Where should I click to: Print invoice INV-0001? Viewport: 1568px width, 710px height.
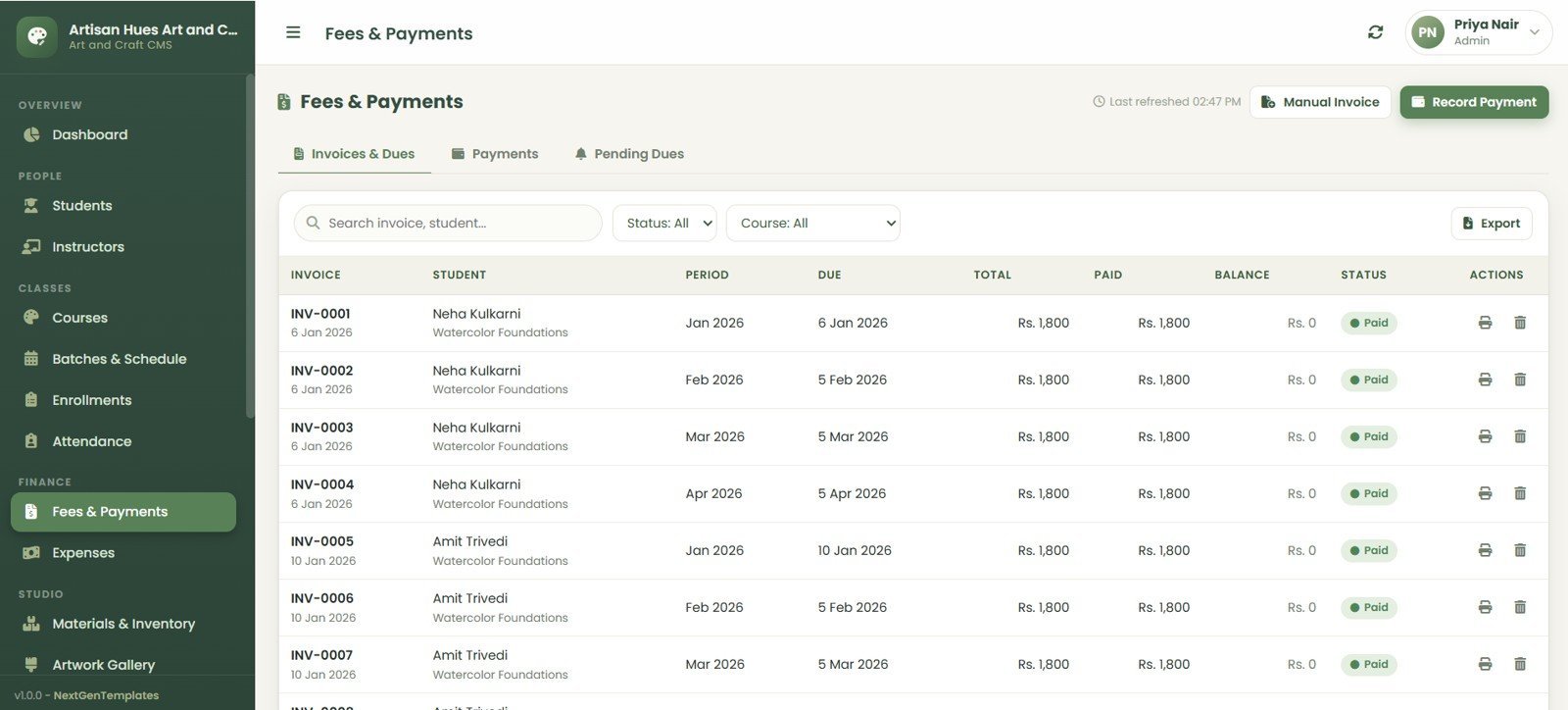pyautogui.click(x=1485, y=323)
